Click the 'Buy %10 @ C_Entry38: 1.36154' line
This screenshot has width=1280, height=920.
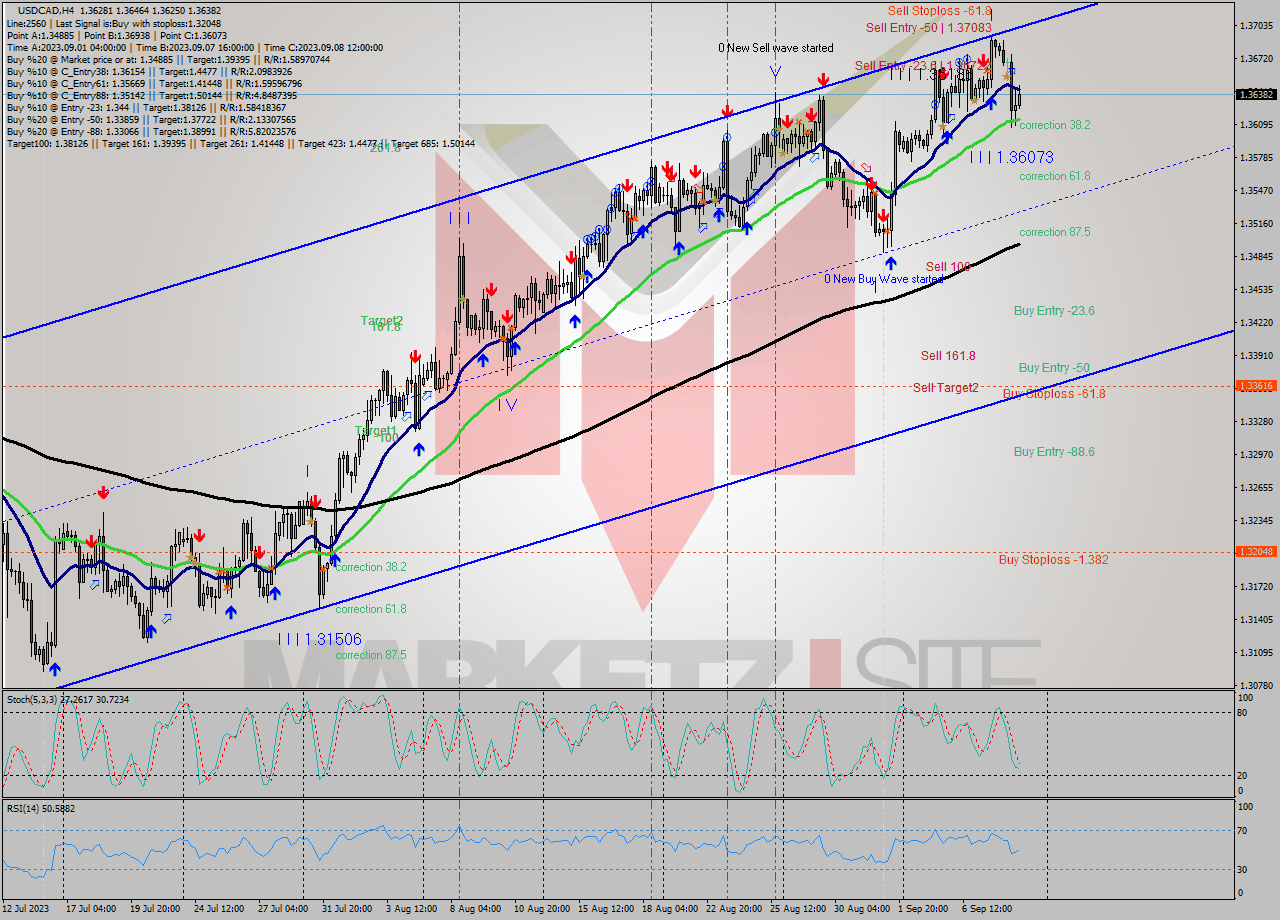(x=150, y=71)
